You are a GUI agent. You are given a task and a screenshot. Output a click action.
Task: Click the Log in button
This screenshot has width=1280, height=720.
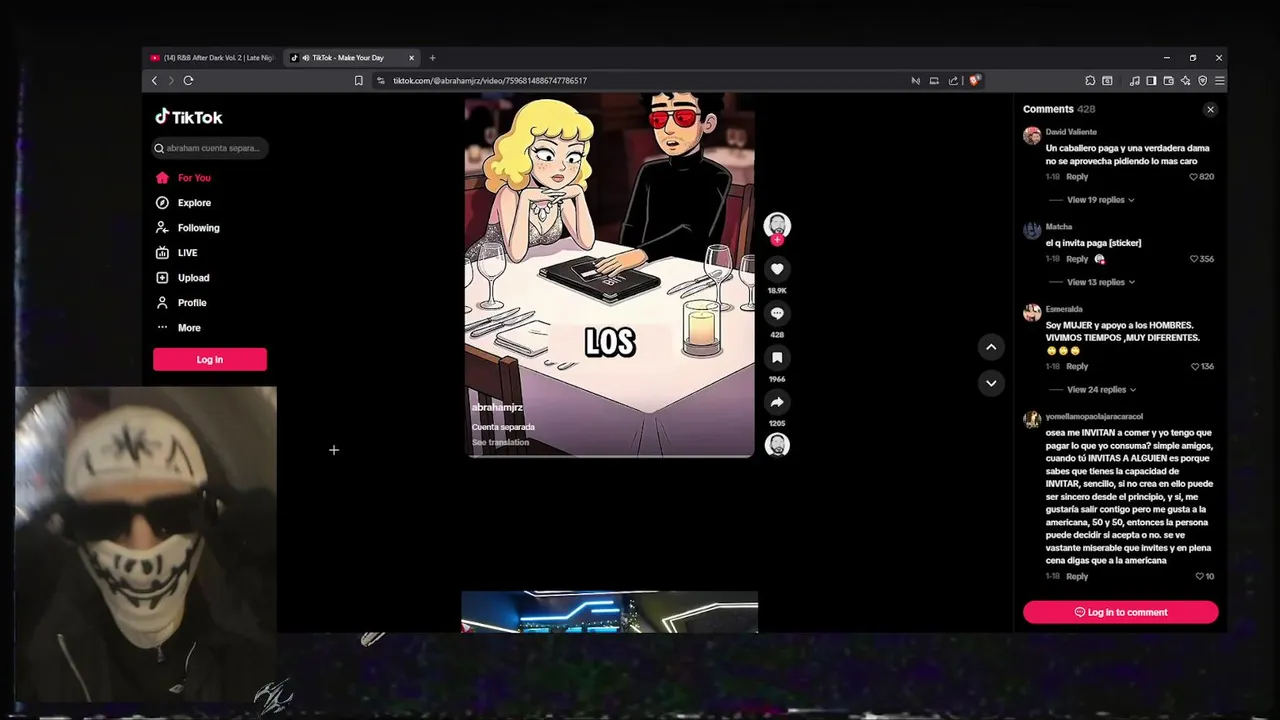tap(210, 359)
